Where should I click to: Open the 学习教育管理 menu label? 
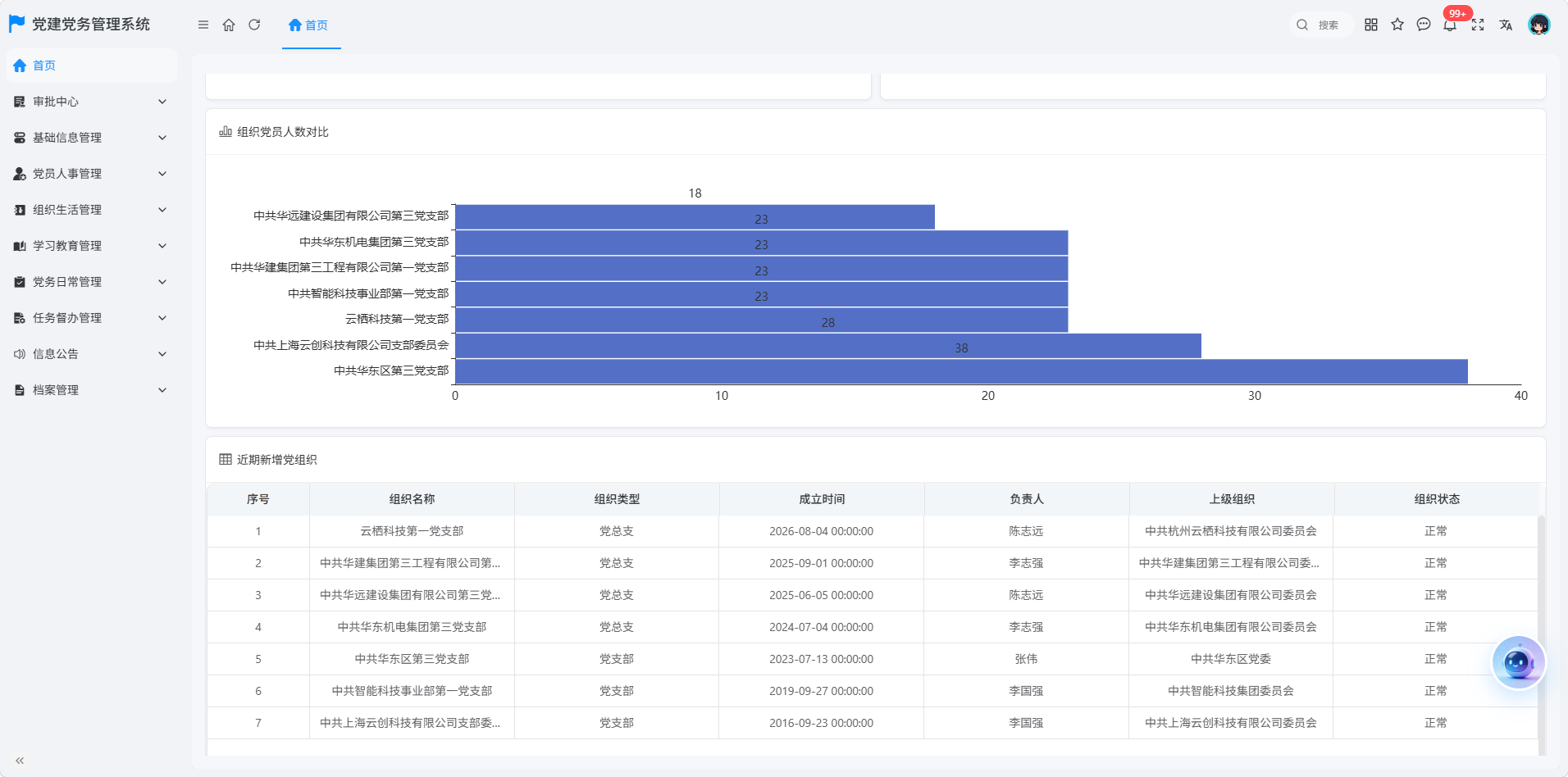pyautogui.click(x=67, y=246)
